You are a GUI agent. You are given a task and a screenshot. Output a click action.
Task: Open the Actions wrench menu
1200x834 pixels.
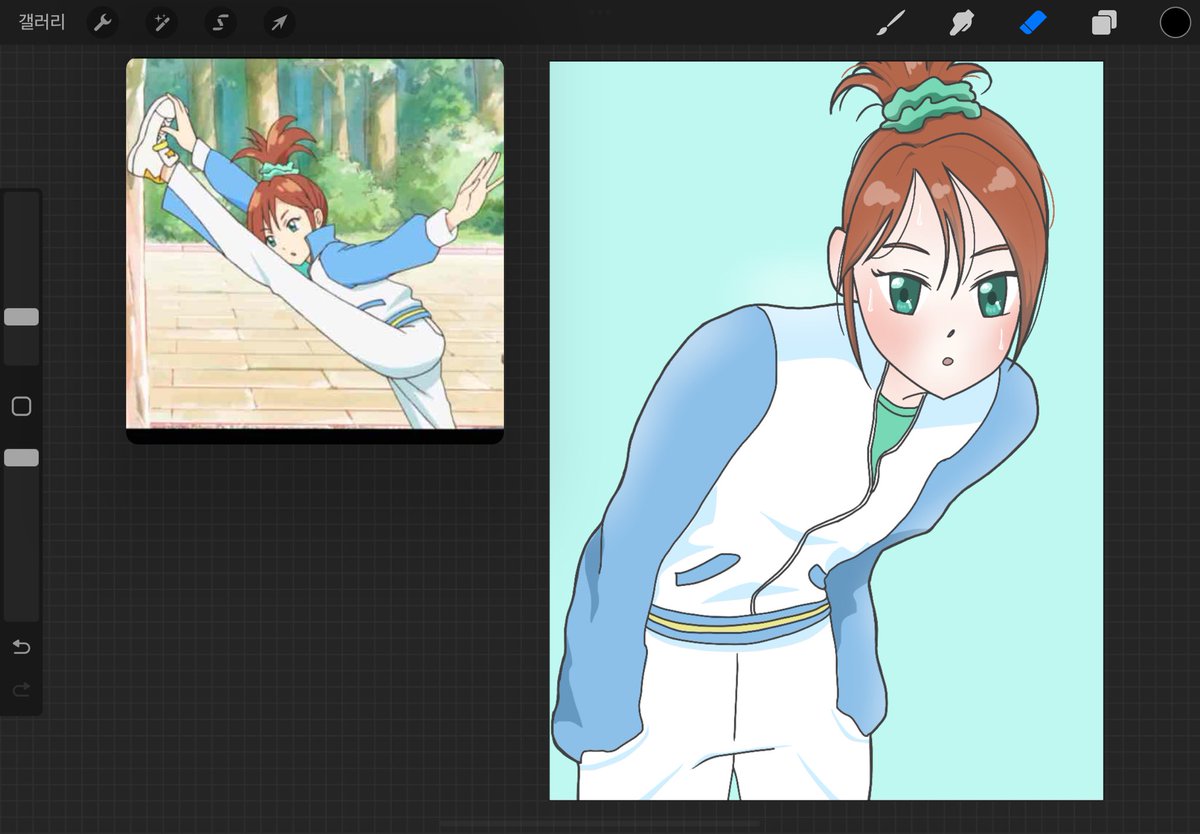[103, 22]
